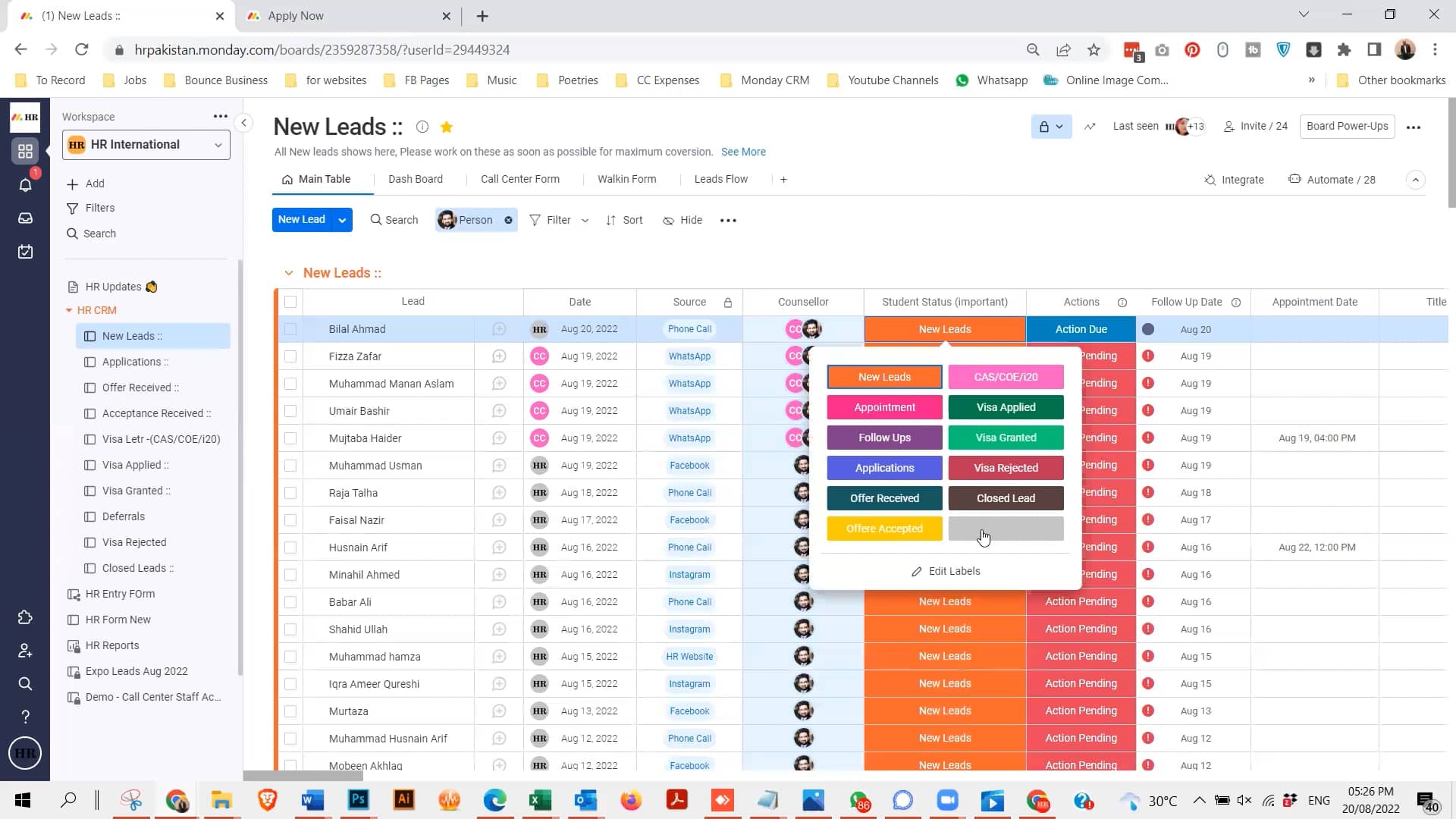Open Search from the bottom sidebar icon
The image size is (1456, 819).
[25, 683]
